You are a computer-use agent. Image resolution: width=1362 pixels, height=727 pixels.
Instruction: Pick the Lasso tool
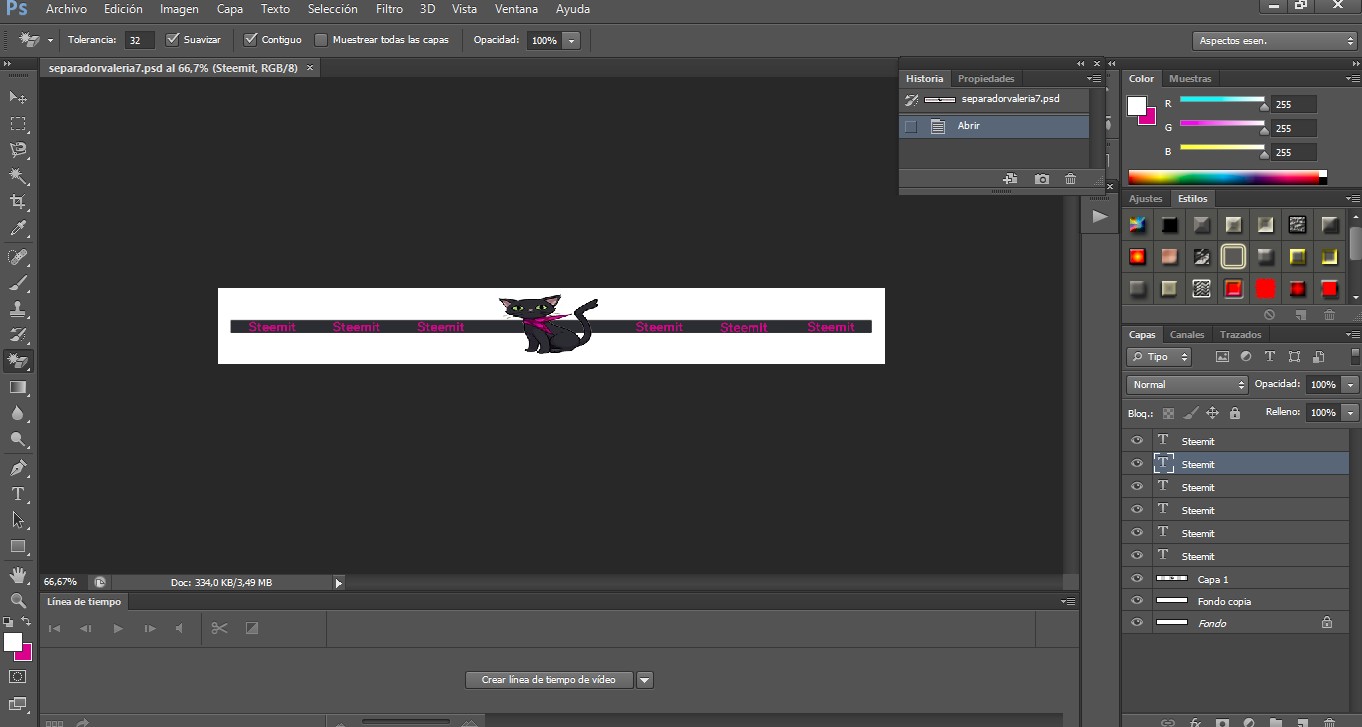click(18, 150)
